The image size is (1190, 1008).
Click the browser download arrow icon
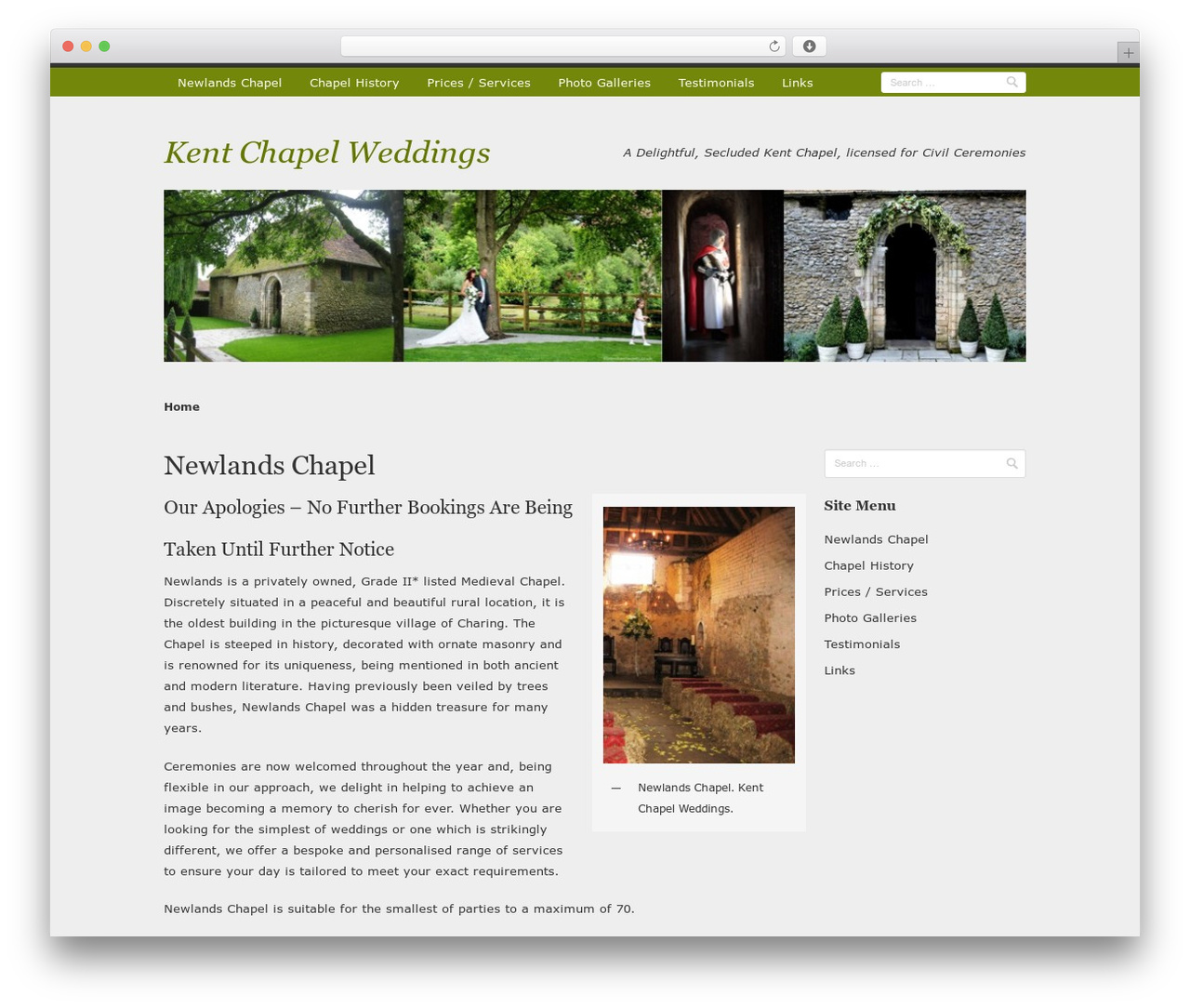click(x=810, y=46)
